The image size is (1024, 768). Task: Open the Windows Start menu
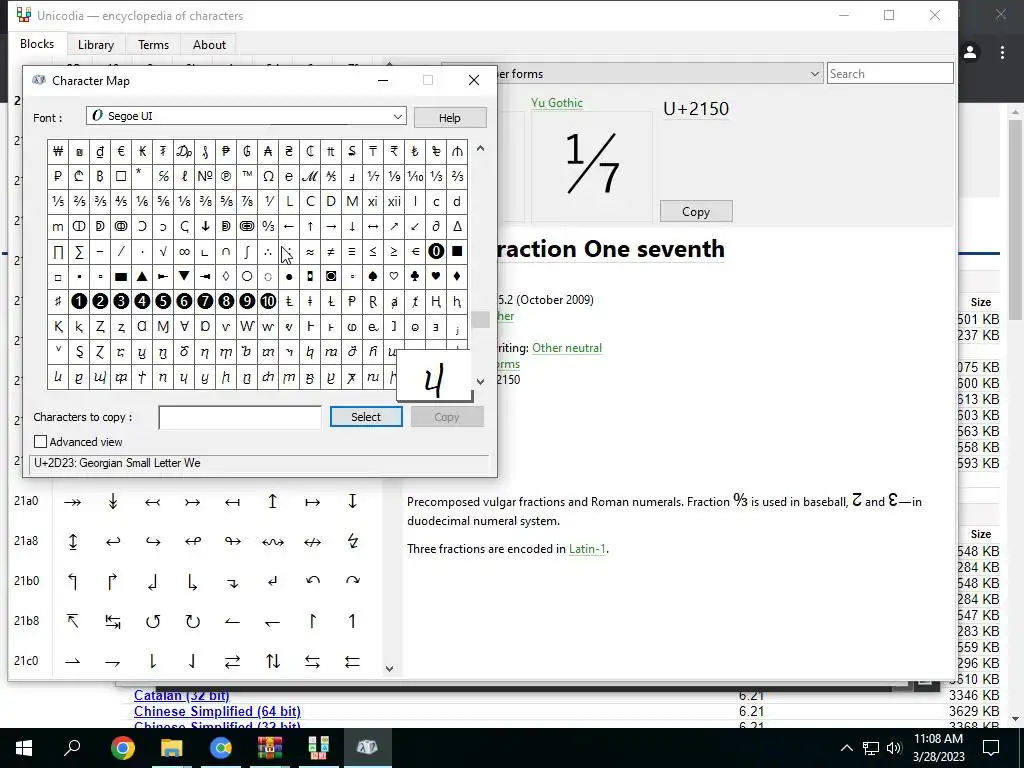[24, 748]
